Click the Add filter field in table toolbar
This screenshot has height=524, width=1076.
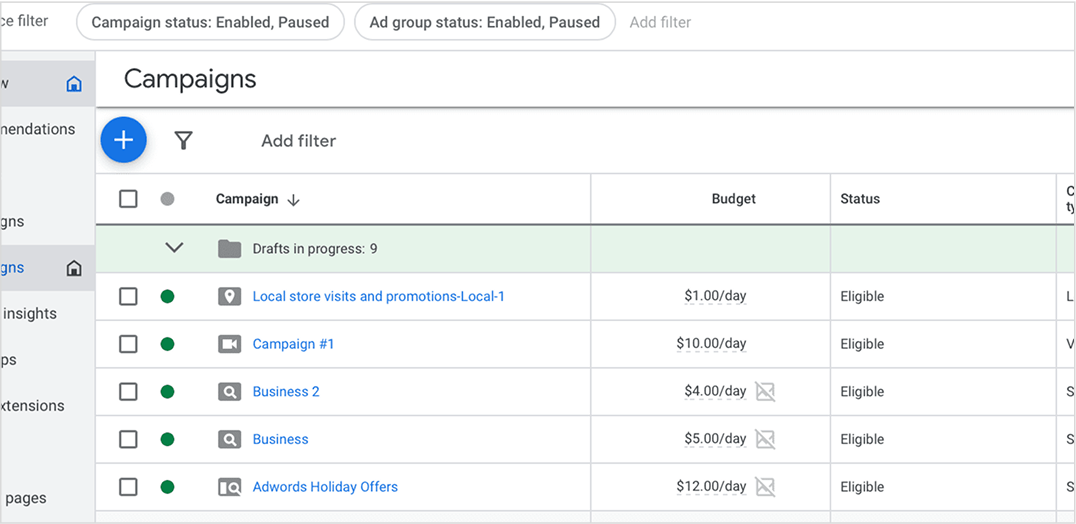click(x=298, y=141)
